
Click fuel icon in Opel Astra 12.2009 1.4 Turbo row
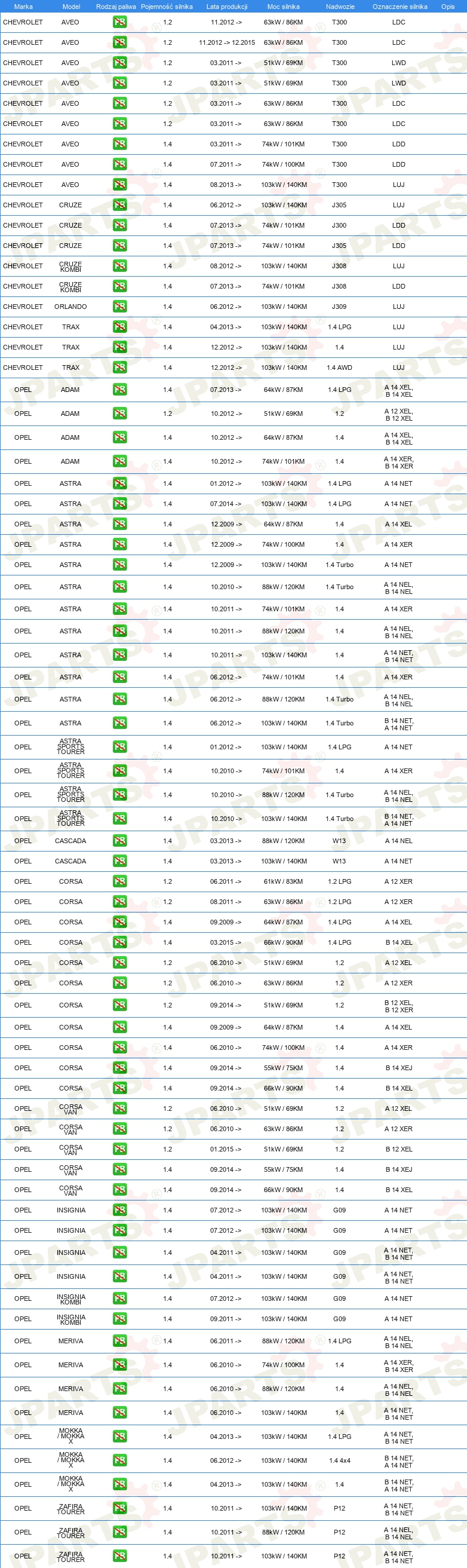120,565
